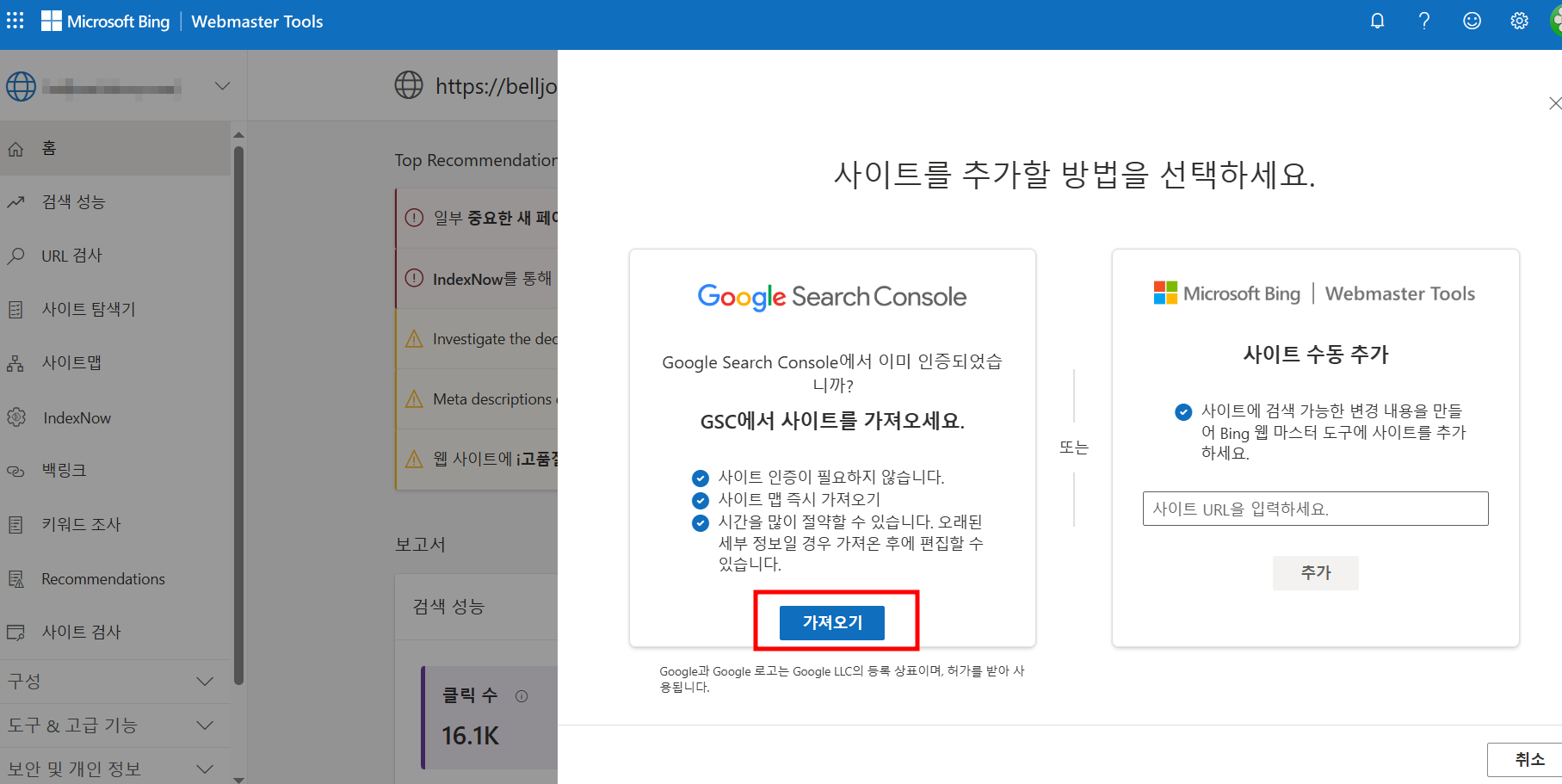The width and height of the screenshot is (1562, 784).
Task: Click the search performance trend icon
Action: pyautogui.click(x=15, y=202)
